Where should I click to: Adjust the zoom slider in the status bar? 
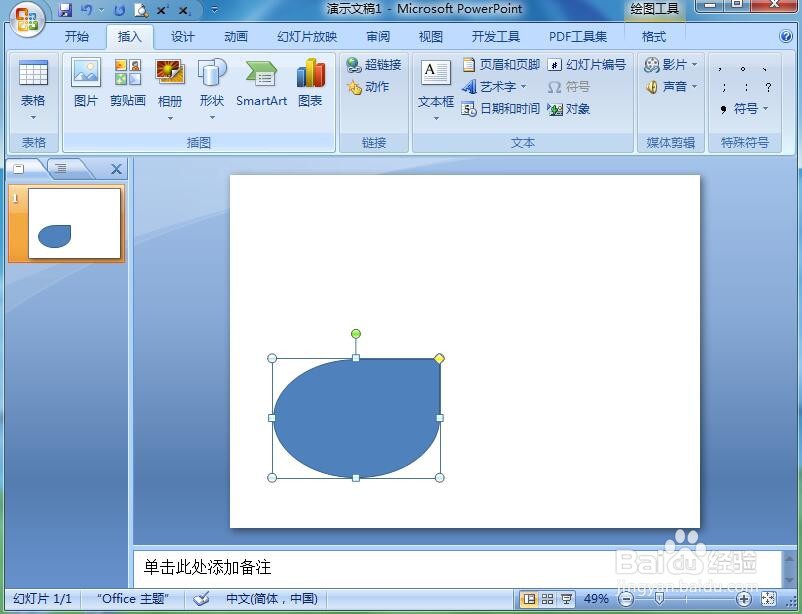661,598
